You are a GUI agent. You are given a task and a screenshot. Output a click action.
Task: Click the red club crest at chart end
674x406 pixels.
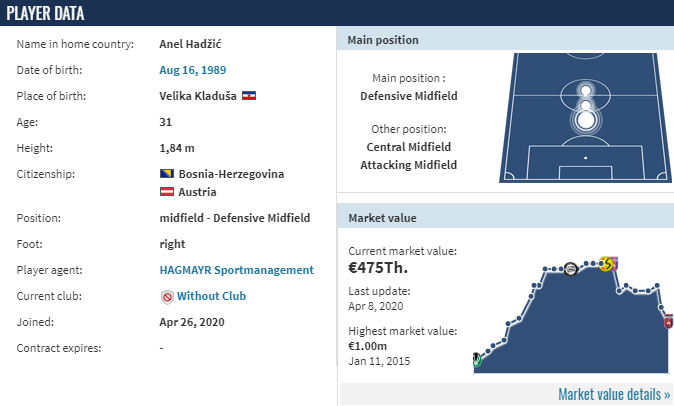click(668, 321)
